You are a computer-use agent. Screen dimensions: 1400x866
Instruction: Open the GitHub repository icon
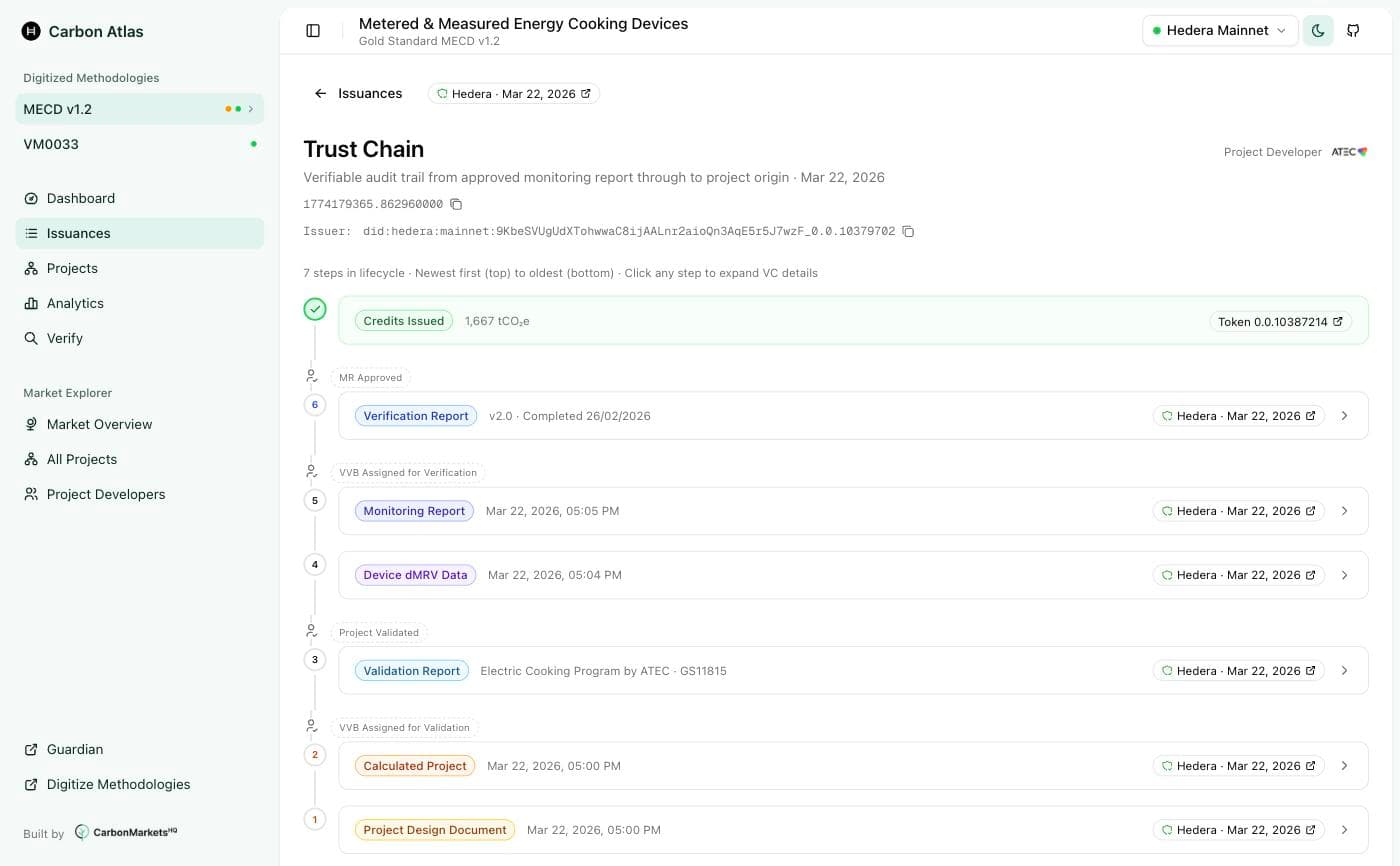pyautogui.click(x=1353, y=30)
